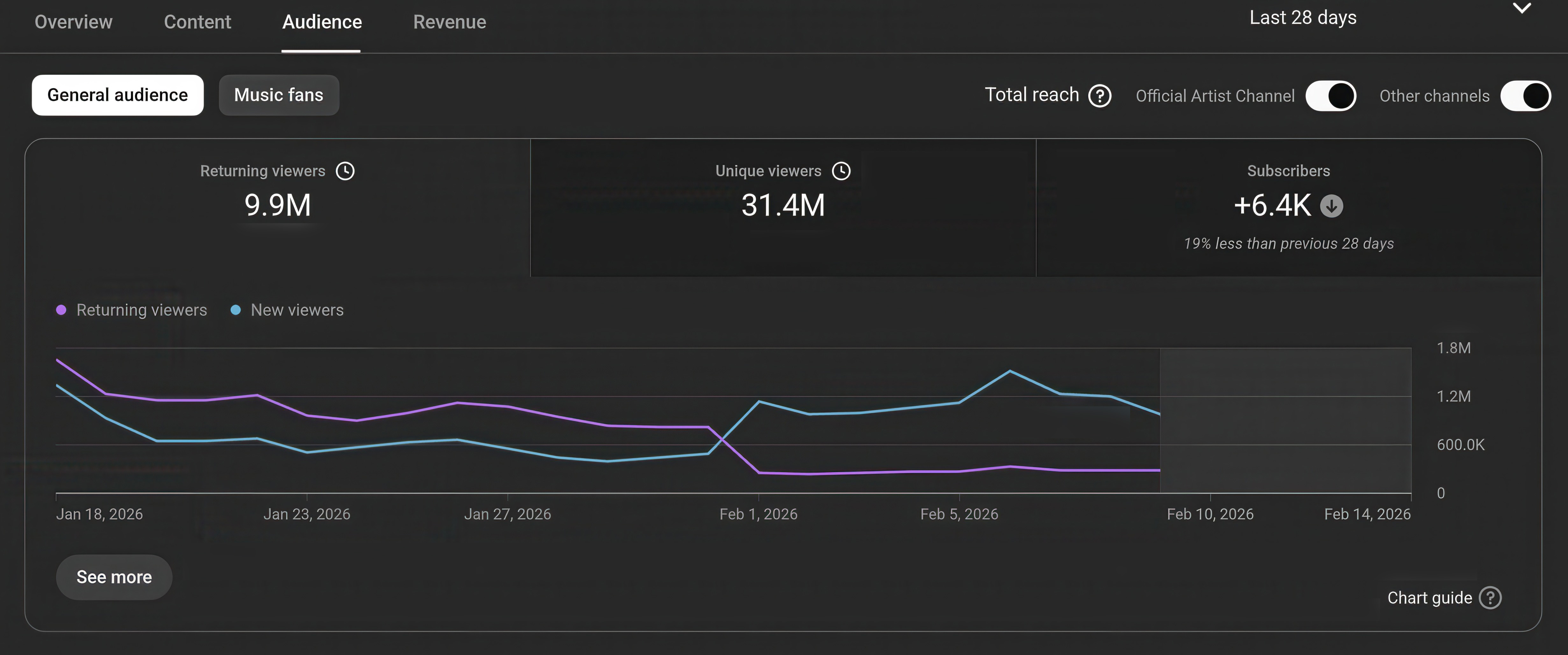Click the New viewers legend label
The width and height of the screenshot is (1568, 655).
pos(297,310)
